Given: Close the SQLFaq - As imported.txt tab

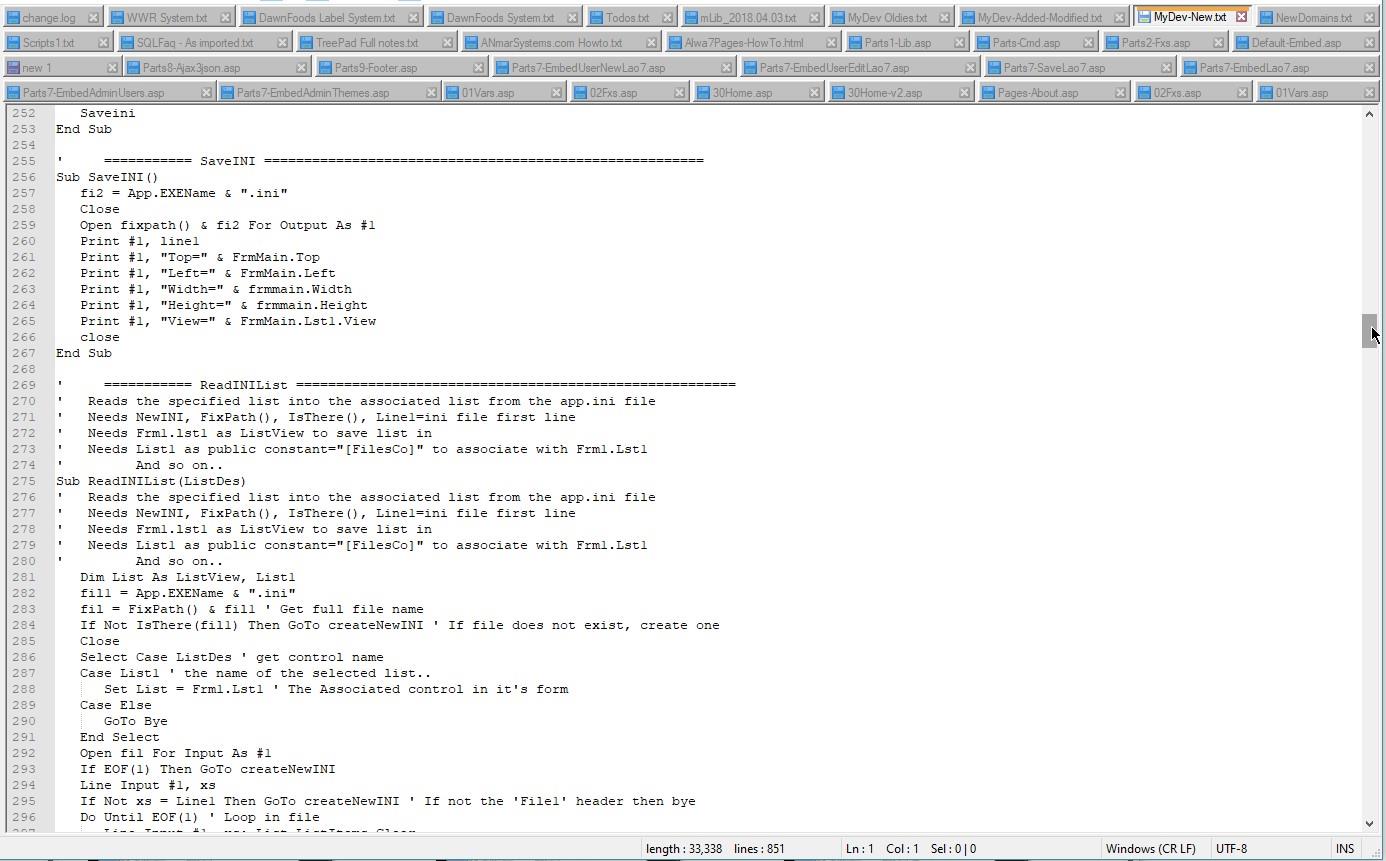Looking at the screenshot, I should (282, 43).
